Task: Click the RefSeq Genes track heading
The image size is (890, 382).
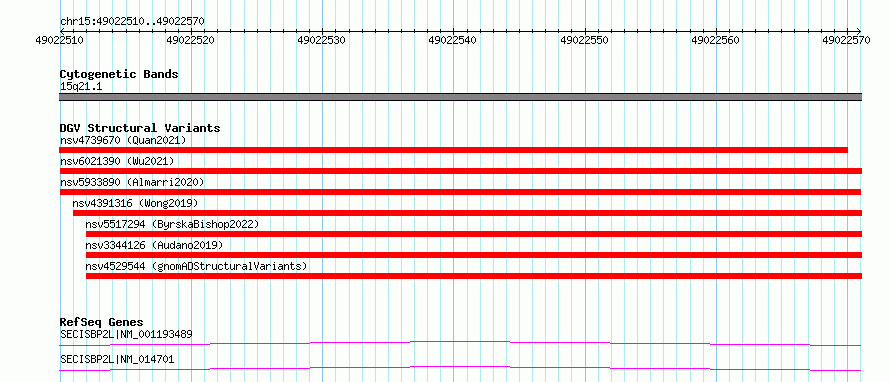Action: point(102,322)
